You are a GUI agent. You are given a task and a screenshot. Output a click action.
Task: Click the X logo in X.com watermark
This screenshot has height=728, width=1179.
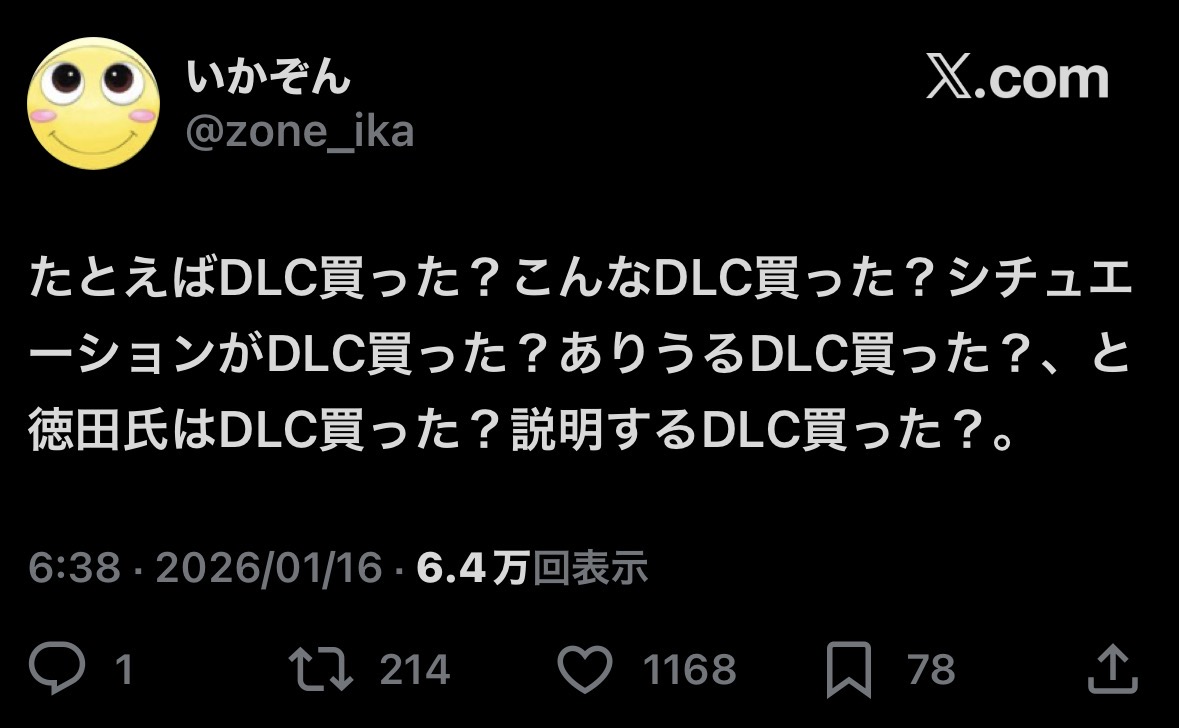coord(949,76)
